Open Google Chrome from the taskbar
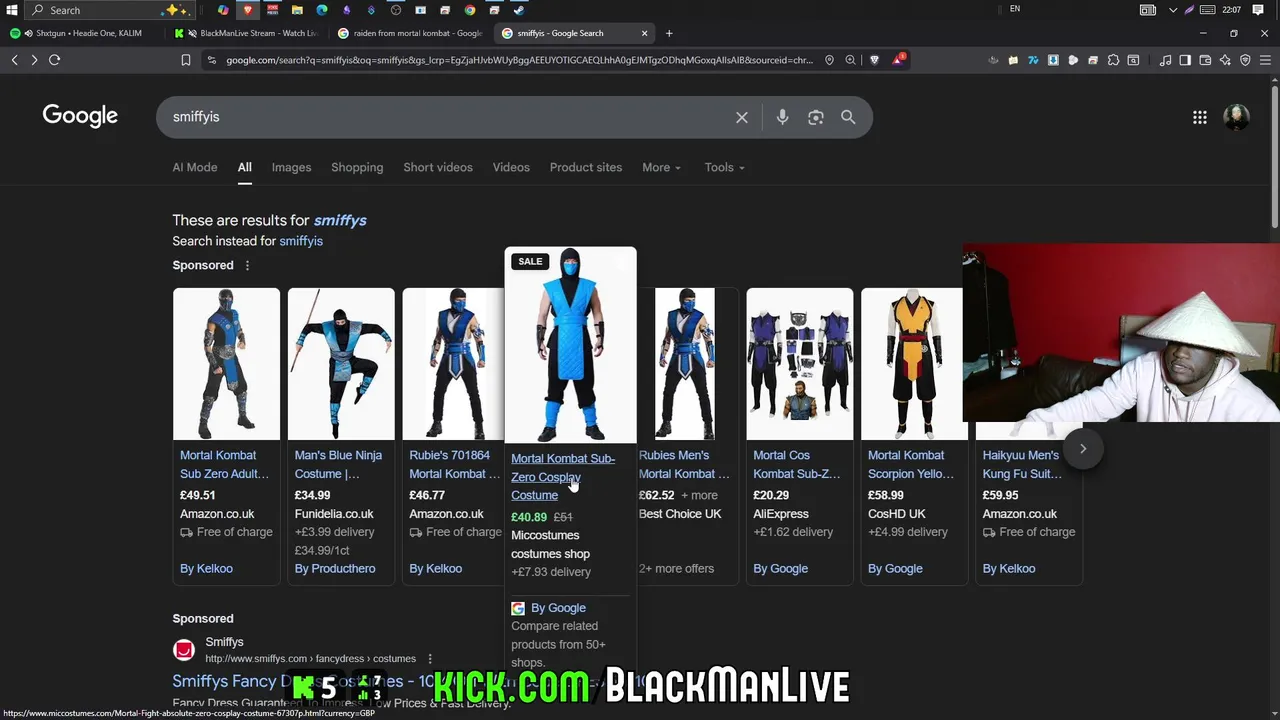 (x=470, y=10)
